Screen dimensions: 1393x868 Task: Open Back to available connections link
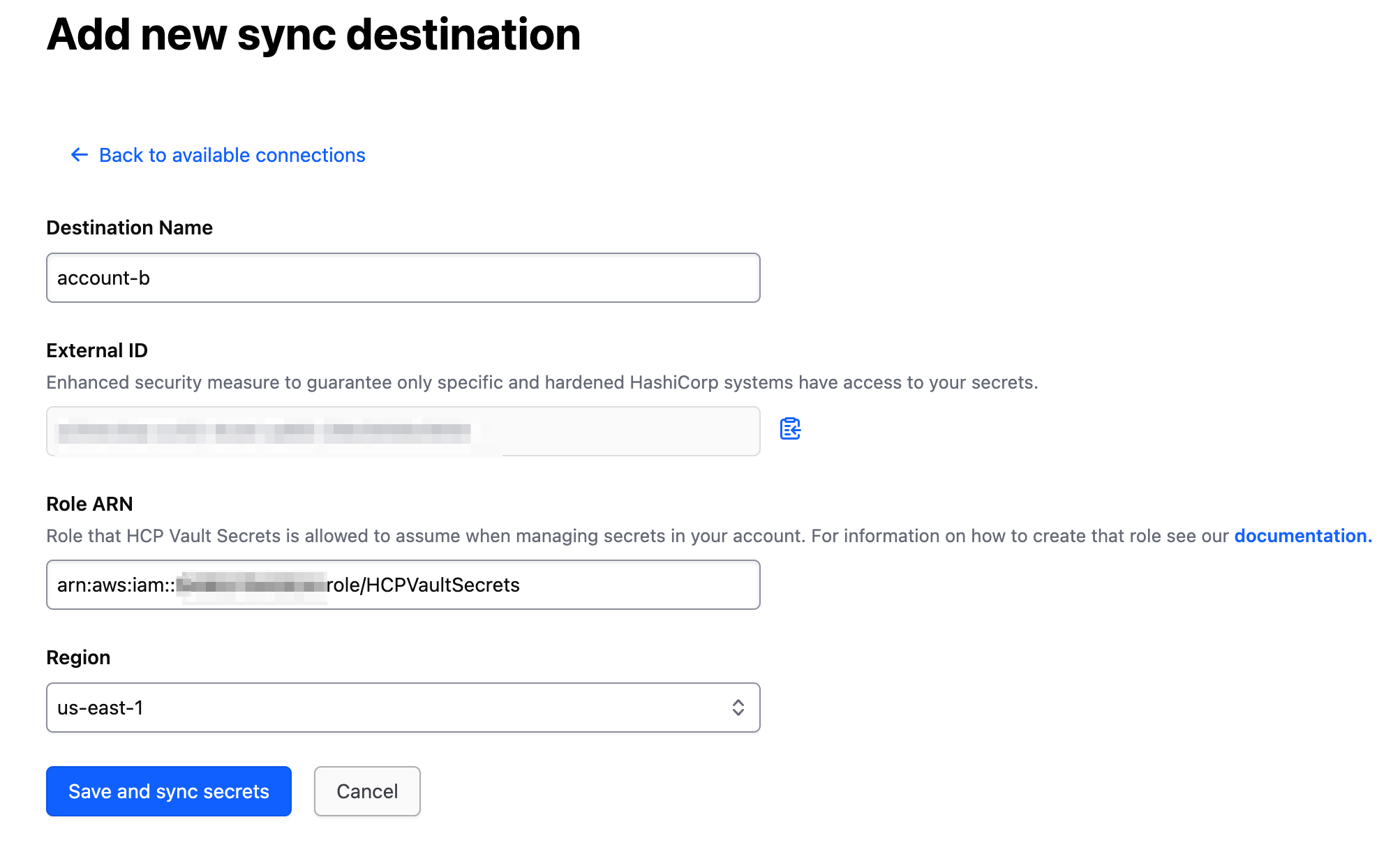tap(232, 155)
